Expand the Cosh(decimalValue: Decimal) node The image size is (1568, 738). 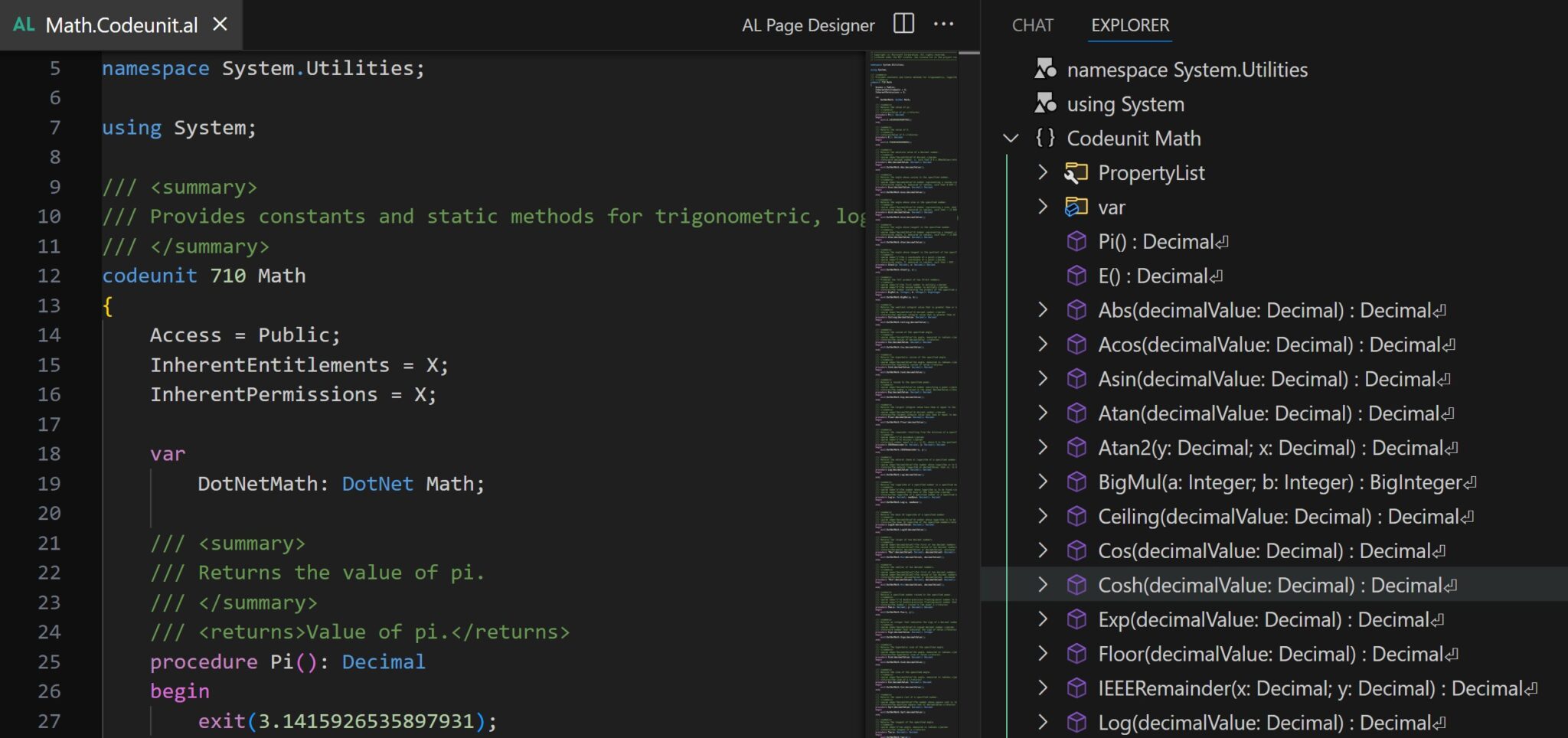click(1043, 585)
